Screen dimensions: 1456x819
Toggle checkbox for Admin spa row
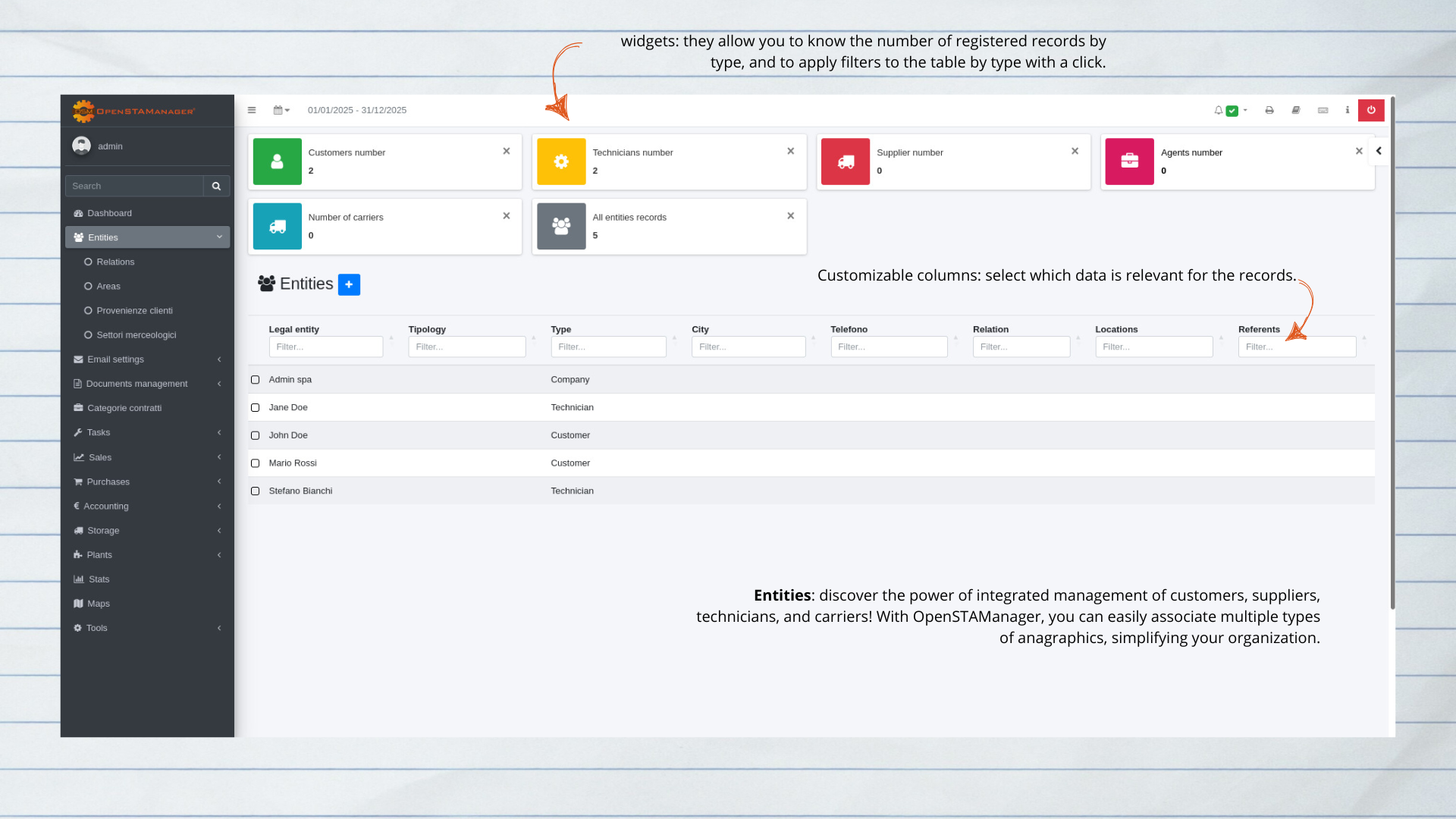(x=256, y=379)
